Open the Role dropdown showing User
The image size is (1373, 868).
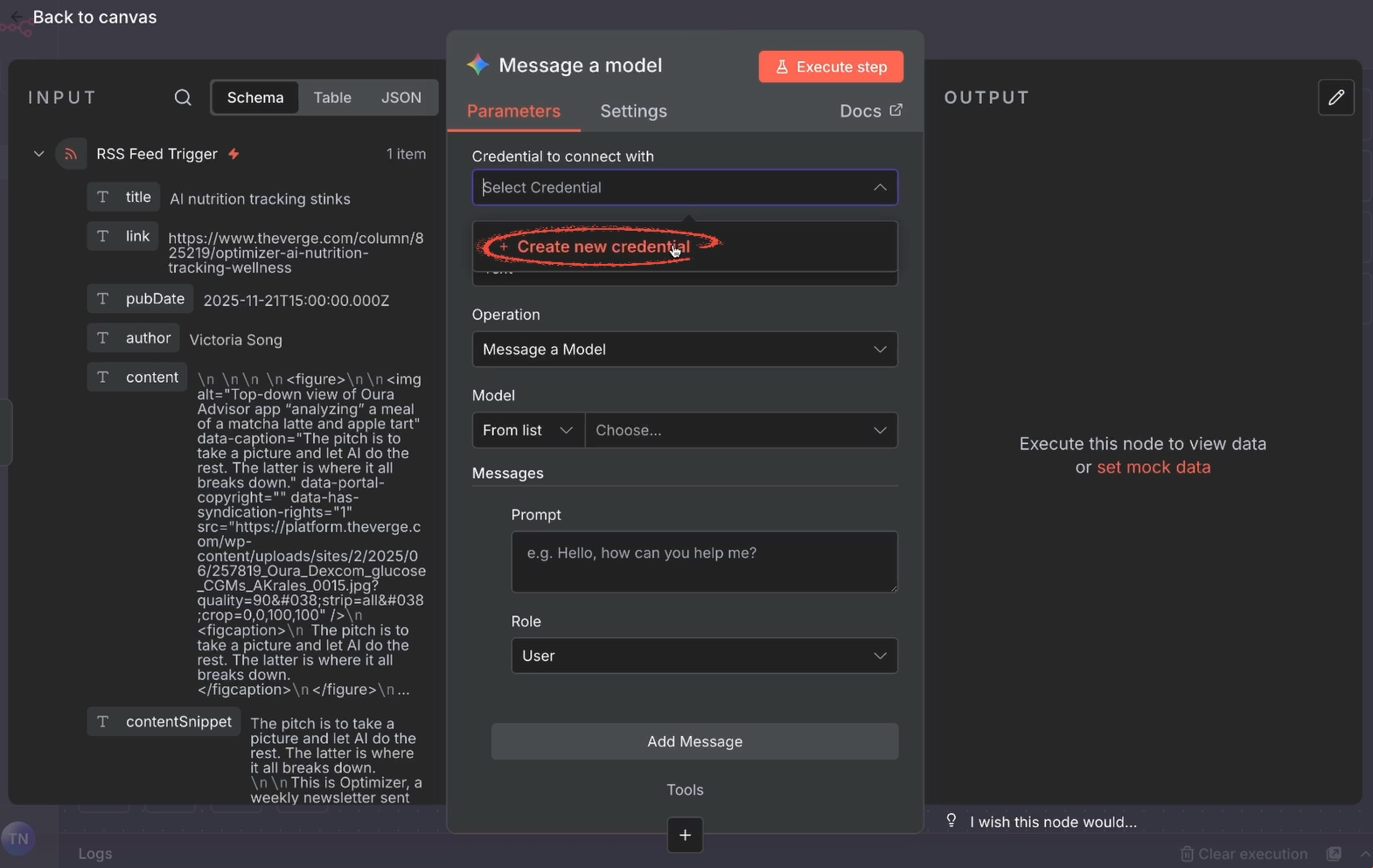pyautogui.click(x=704, y=656)
